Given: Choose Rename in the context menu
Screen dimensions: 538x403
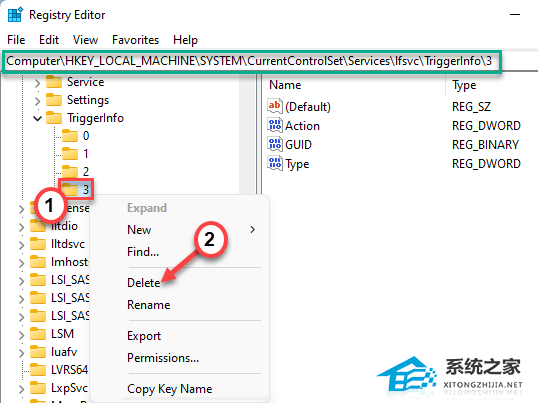Looking at the screenshot, I should (x=149, y=305).
